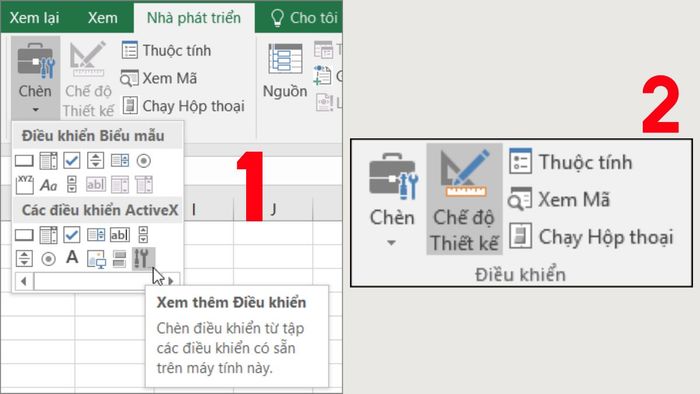Insert an ActiveX Command Button
The image size is (700, 394).
coord(24,235)
